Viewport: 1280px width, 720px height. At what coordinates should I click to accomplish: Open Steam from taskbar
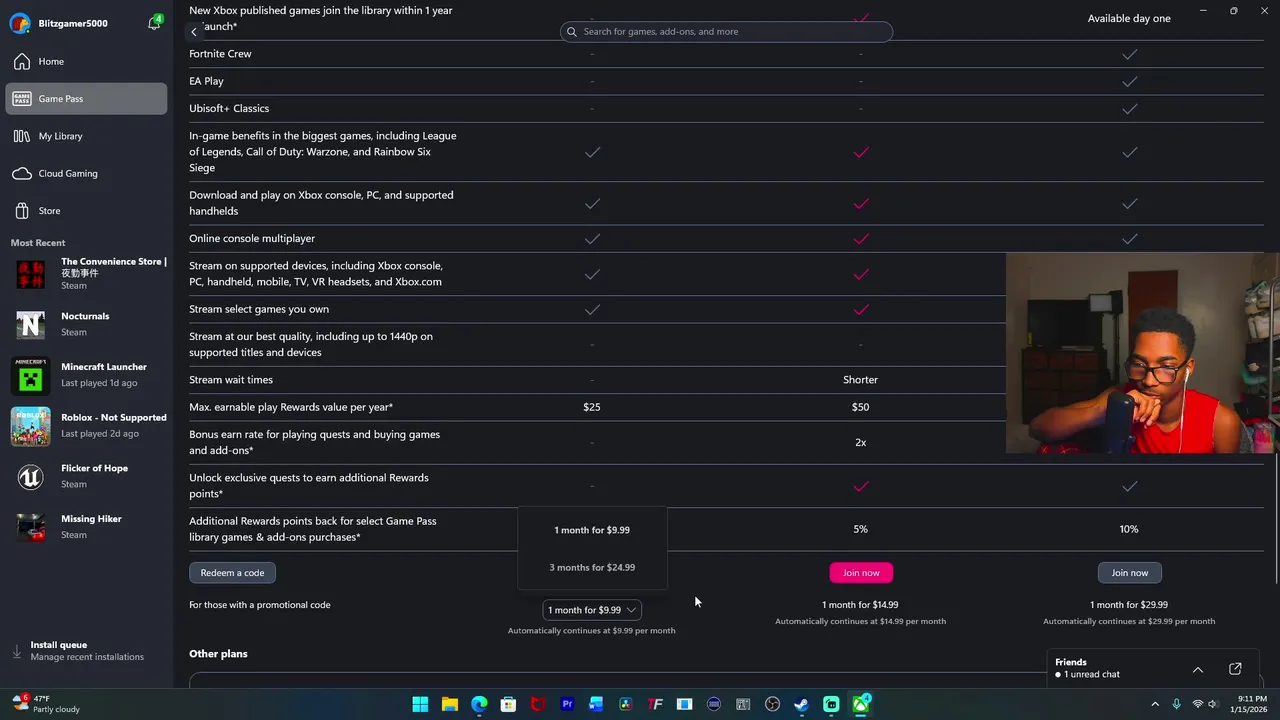click(801, 705)
